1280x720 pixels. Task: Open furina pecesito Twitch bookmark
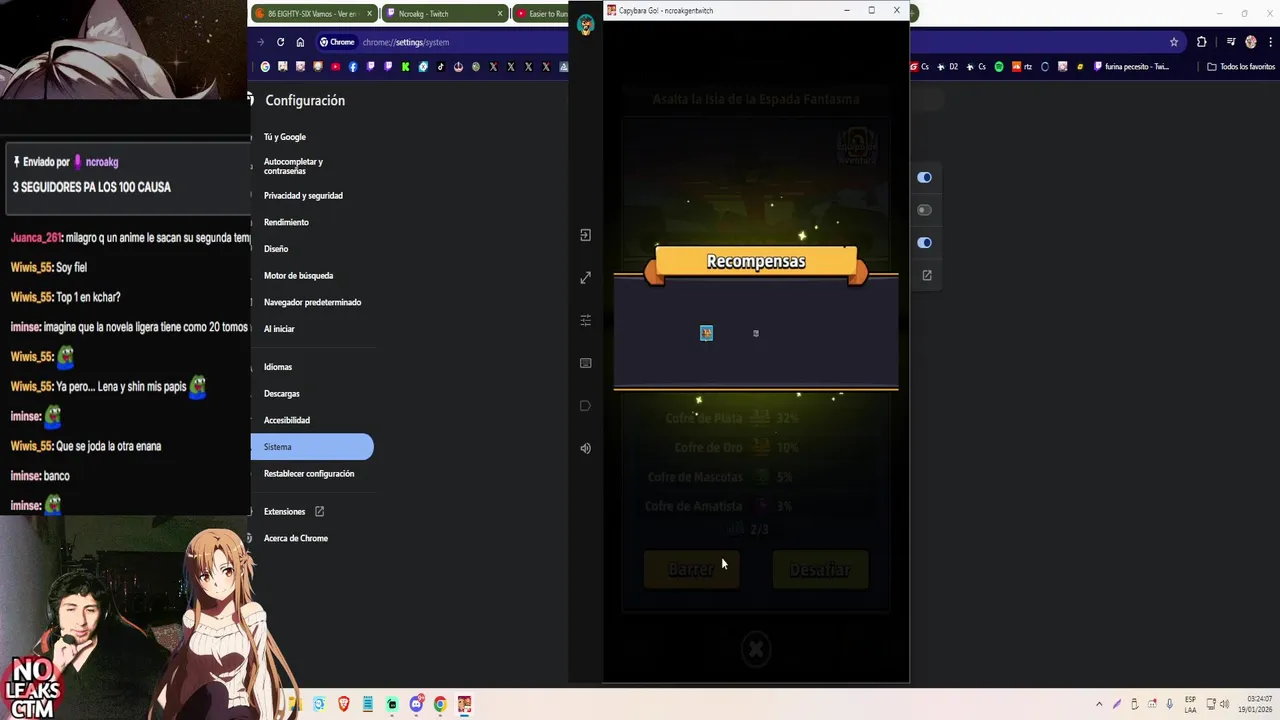point(1132,67)
